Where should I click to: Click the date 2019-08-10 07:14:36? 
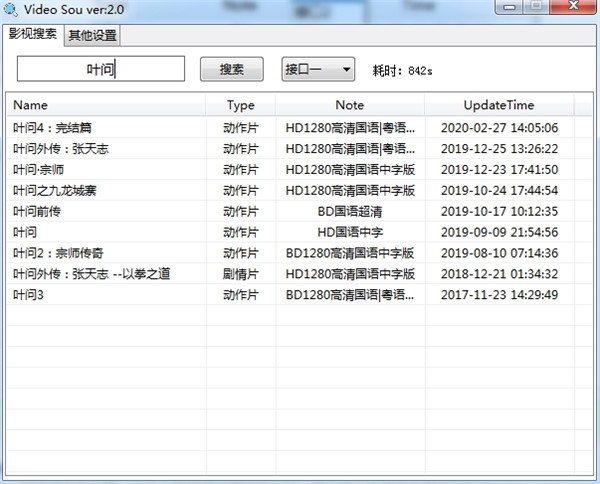tap(499, 253)
